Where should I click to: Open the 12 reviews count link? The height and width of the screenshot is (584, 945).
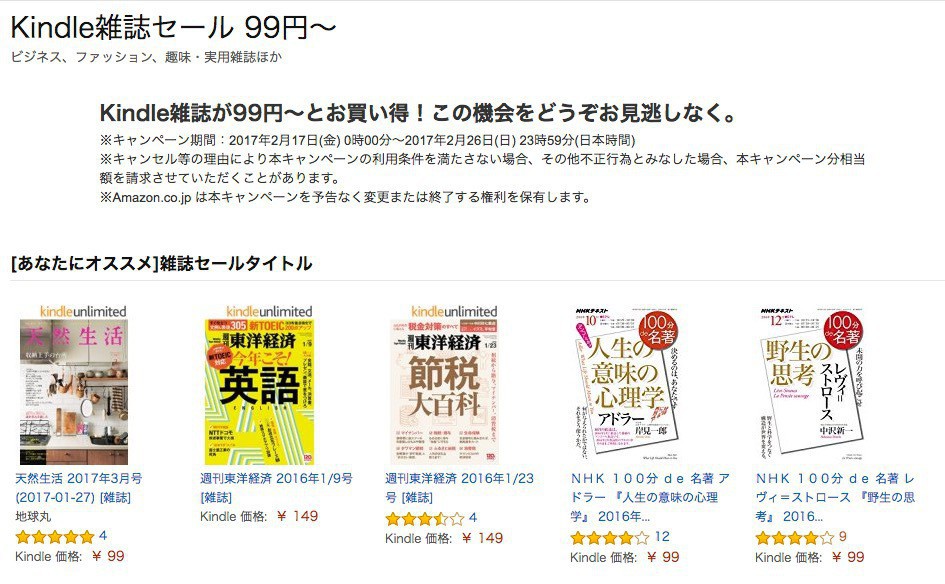(662, 537)
